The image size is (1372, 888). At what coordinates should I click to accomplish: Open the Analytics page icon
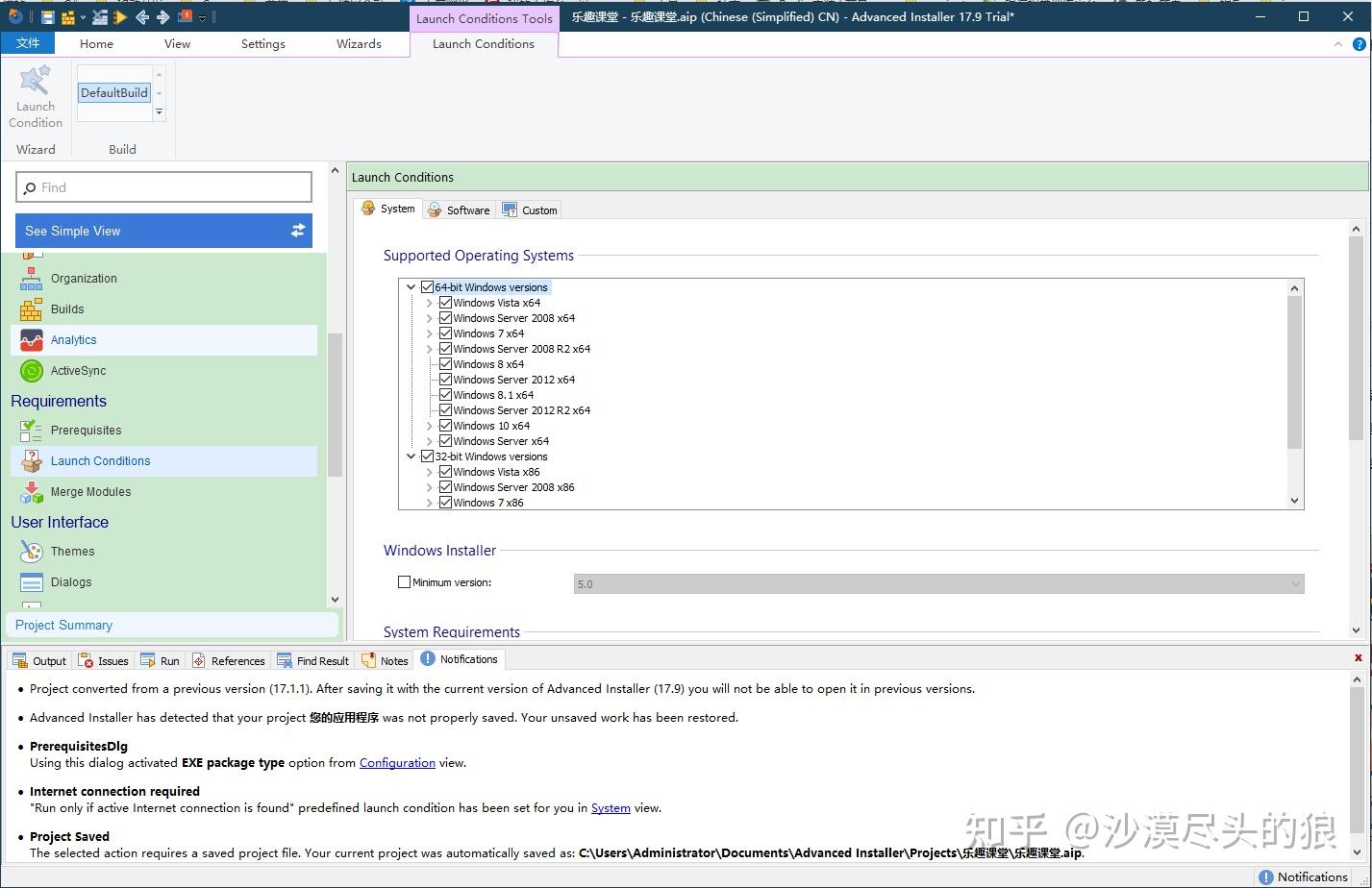(x=32, y=340)
